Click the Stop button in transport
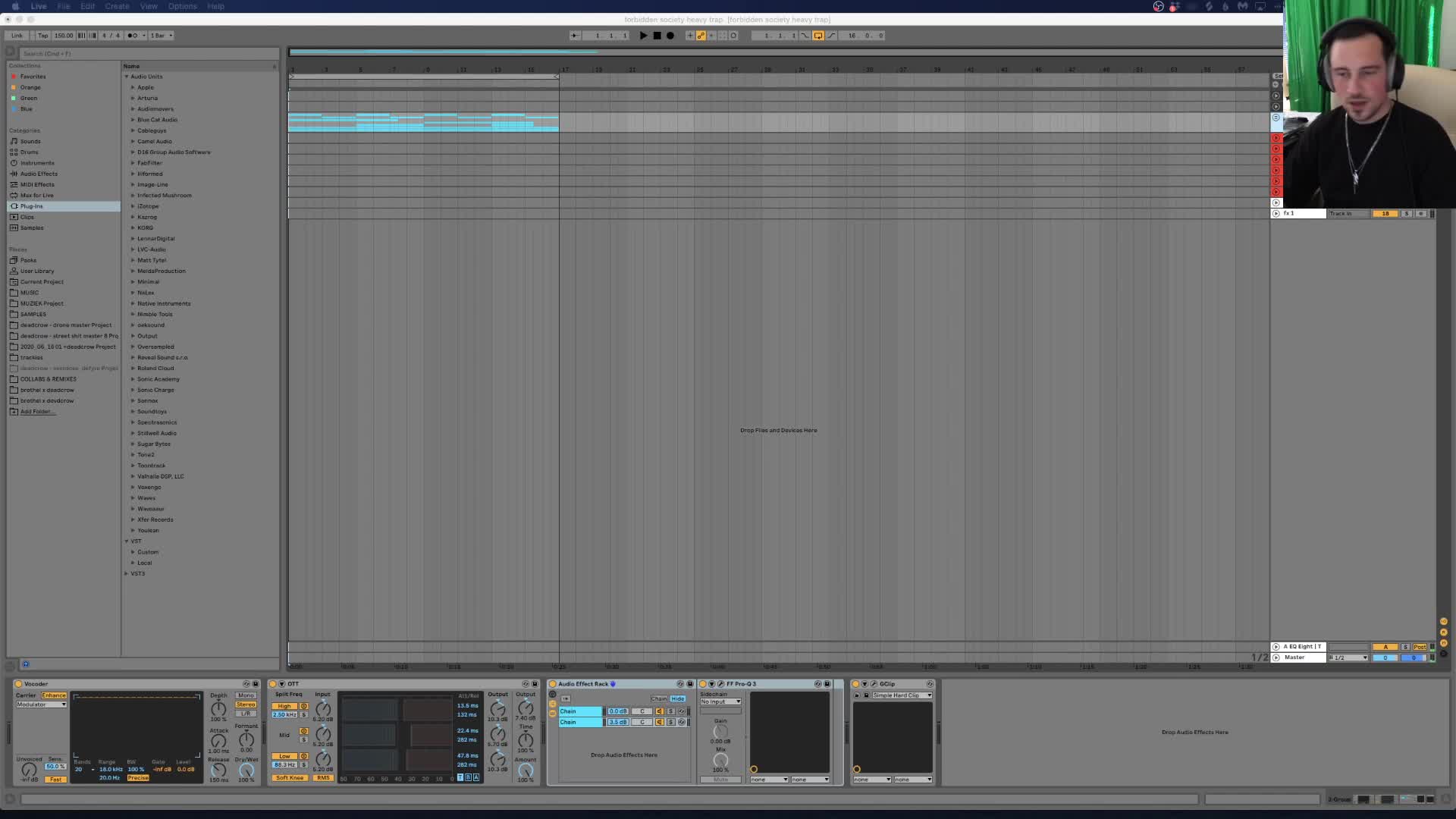This screenshot has width=1456, height=819. pos(657,36)
